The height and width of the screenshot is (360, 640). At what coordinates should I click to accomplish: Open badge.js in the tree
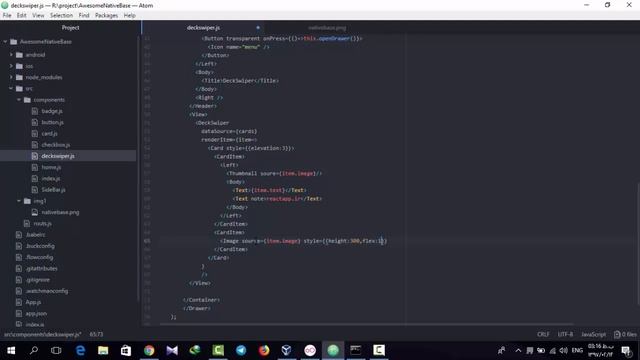click(x=52, y=111)
